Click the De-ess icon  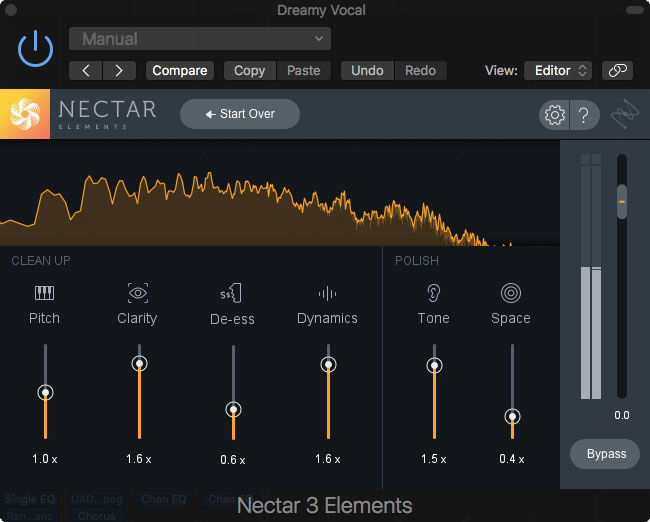click(x=231, y=293)
